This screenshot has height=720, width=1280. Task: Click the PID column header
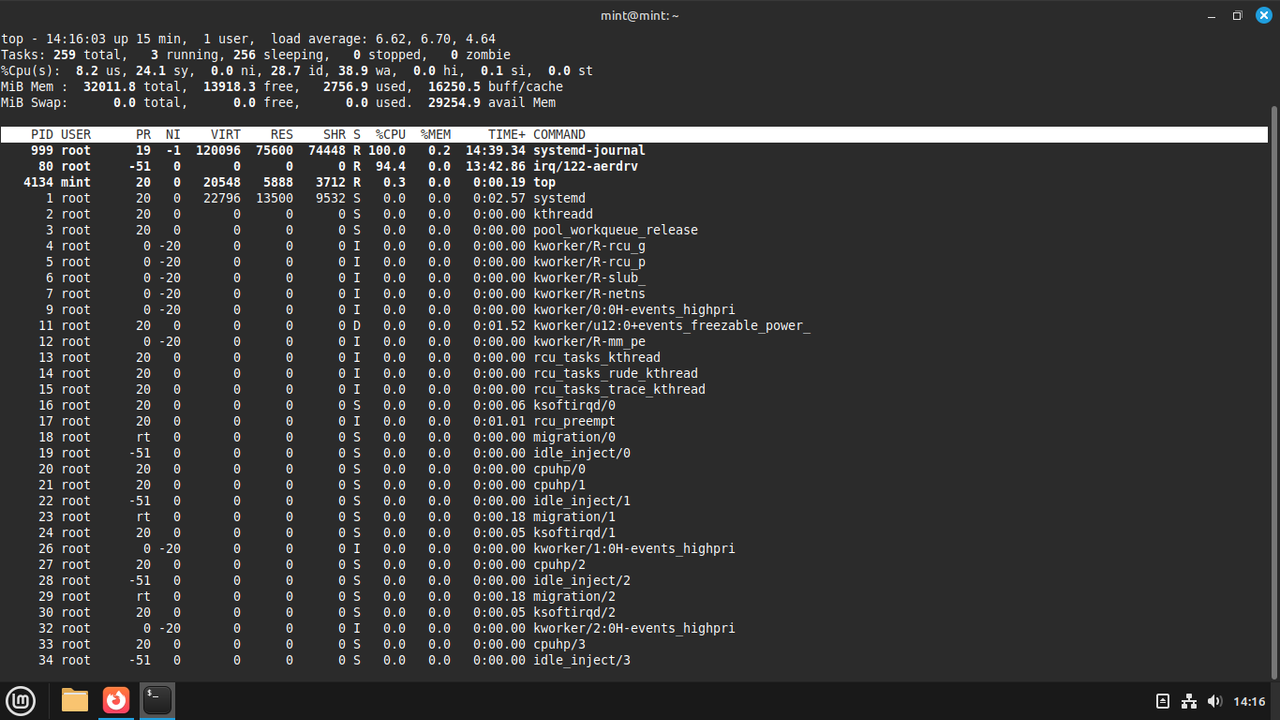[x=42, y=134]
